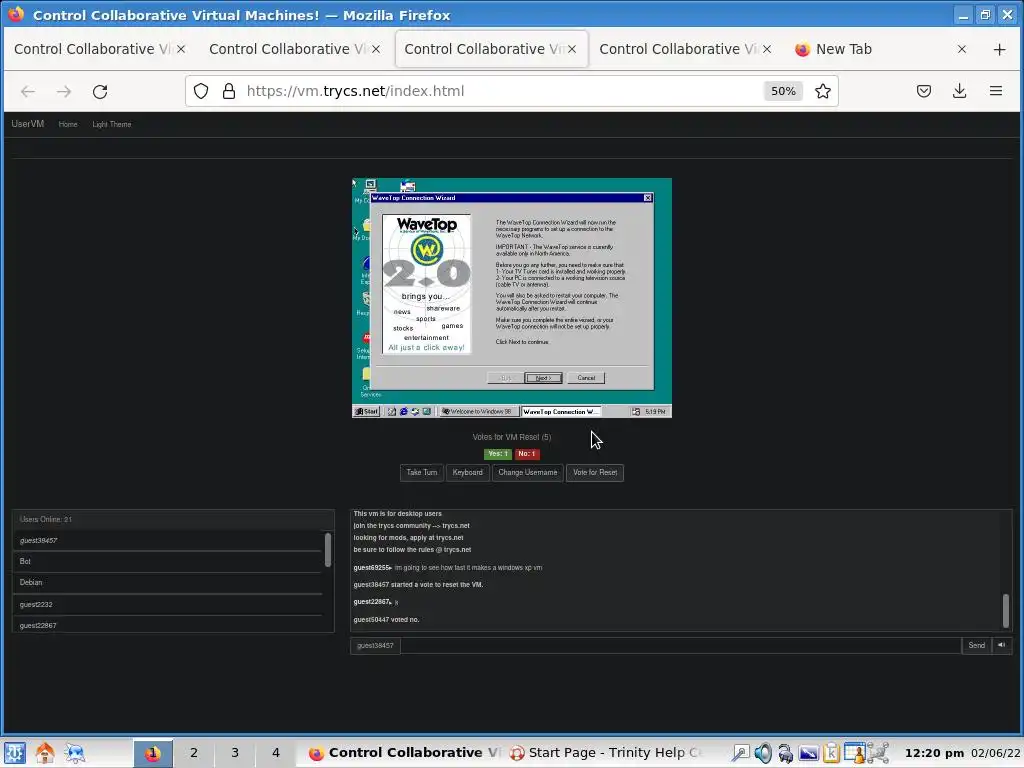The image size is (1024, 768).
Task: Click Take Turn button
Action: tap(422, 473)
